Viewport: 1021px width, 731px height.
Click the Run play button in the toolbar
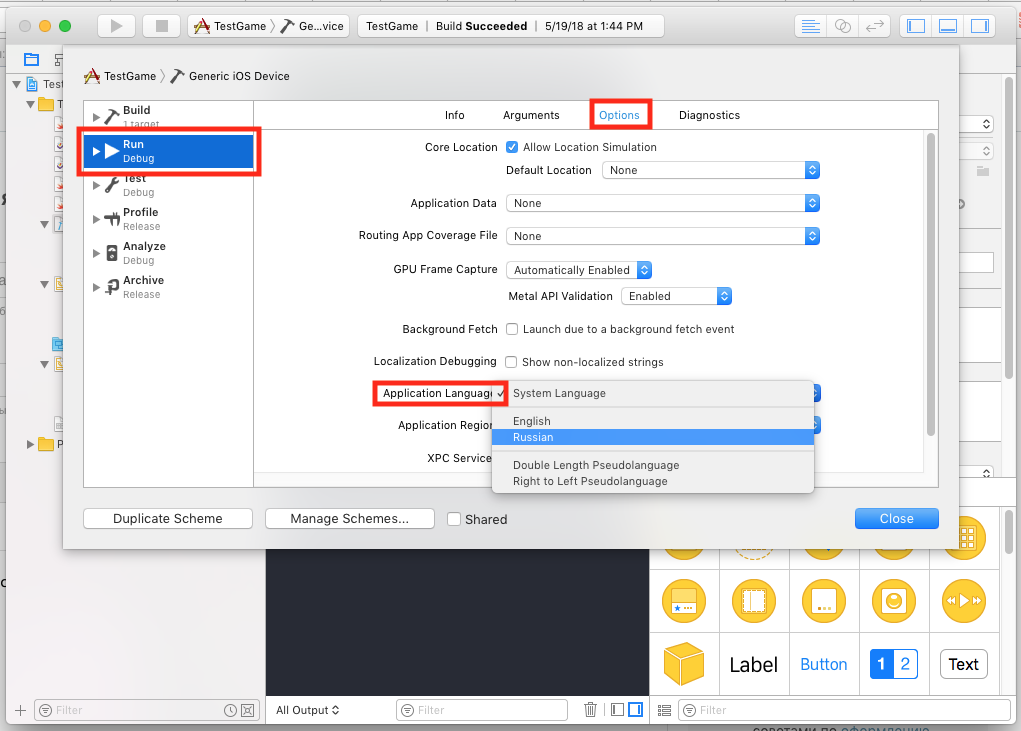pyautogui.click(x=116, y=26)
